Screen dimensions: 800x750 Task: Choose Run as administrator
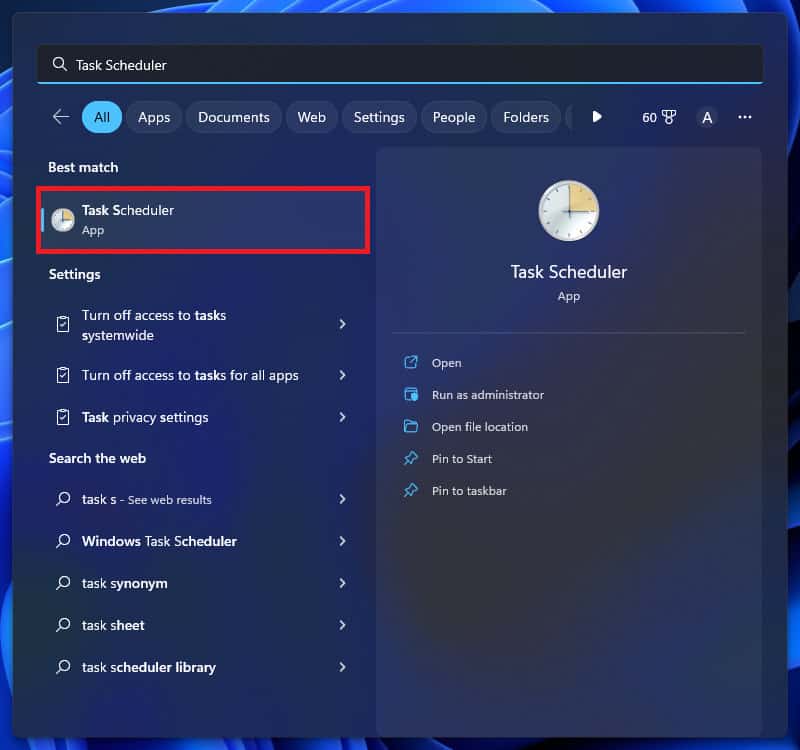(x=488, y=395)
